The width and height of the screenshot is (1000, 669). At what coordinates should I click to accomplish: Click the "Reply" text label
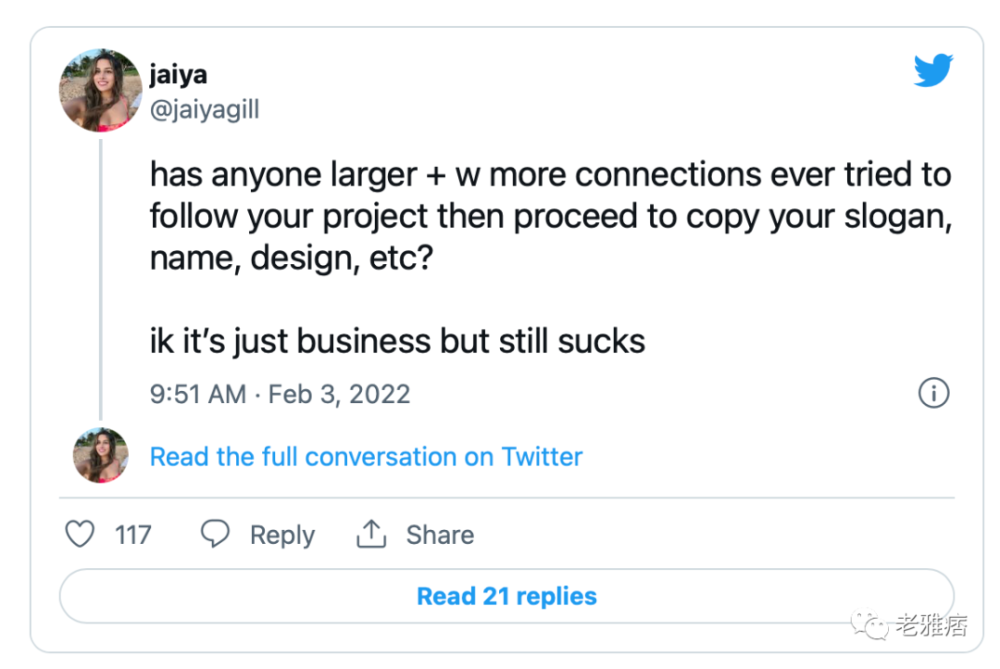tap(282, 535)
